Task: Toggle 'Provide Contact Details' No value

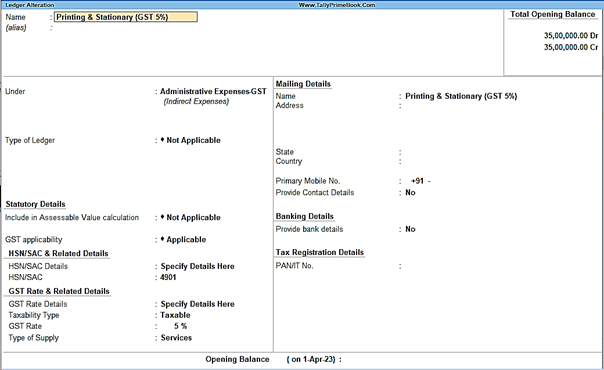Action: tap(410, 193)
